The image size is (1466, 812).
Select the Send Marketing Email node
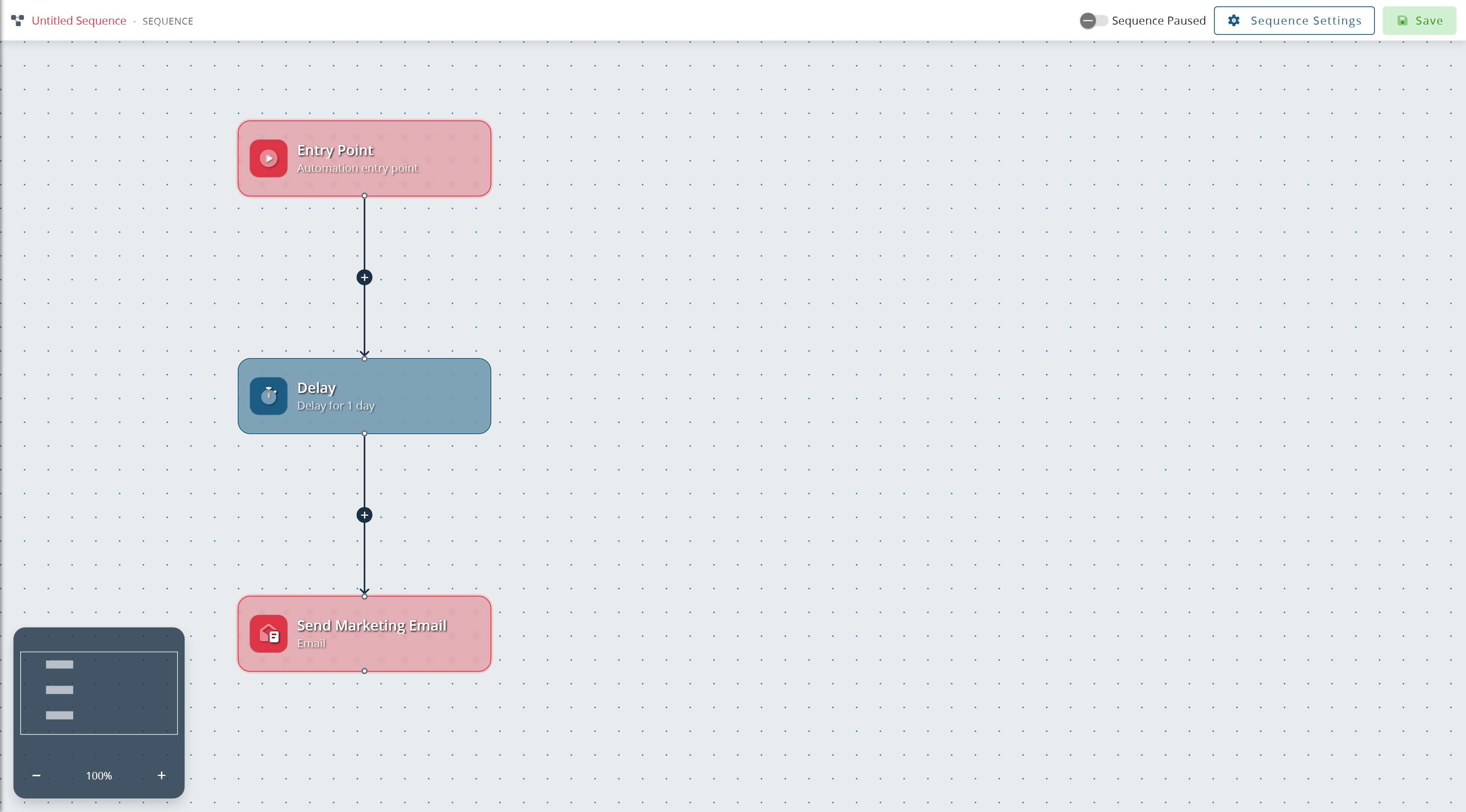364,633
